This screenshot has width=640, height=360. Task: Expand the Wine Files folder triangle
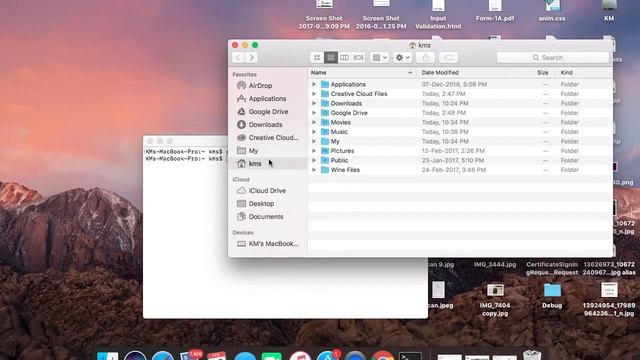pos(314,170)
